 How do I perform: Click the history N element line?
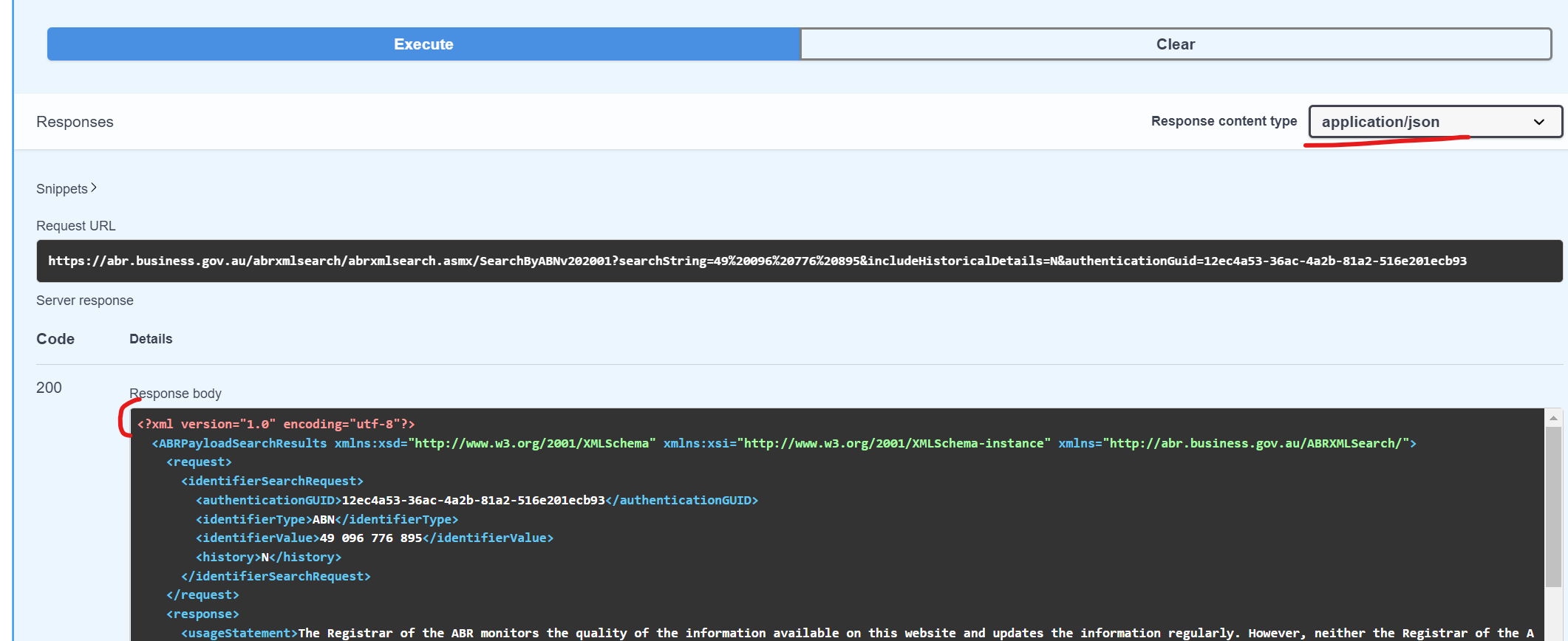point(268,557)
